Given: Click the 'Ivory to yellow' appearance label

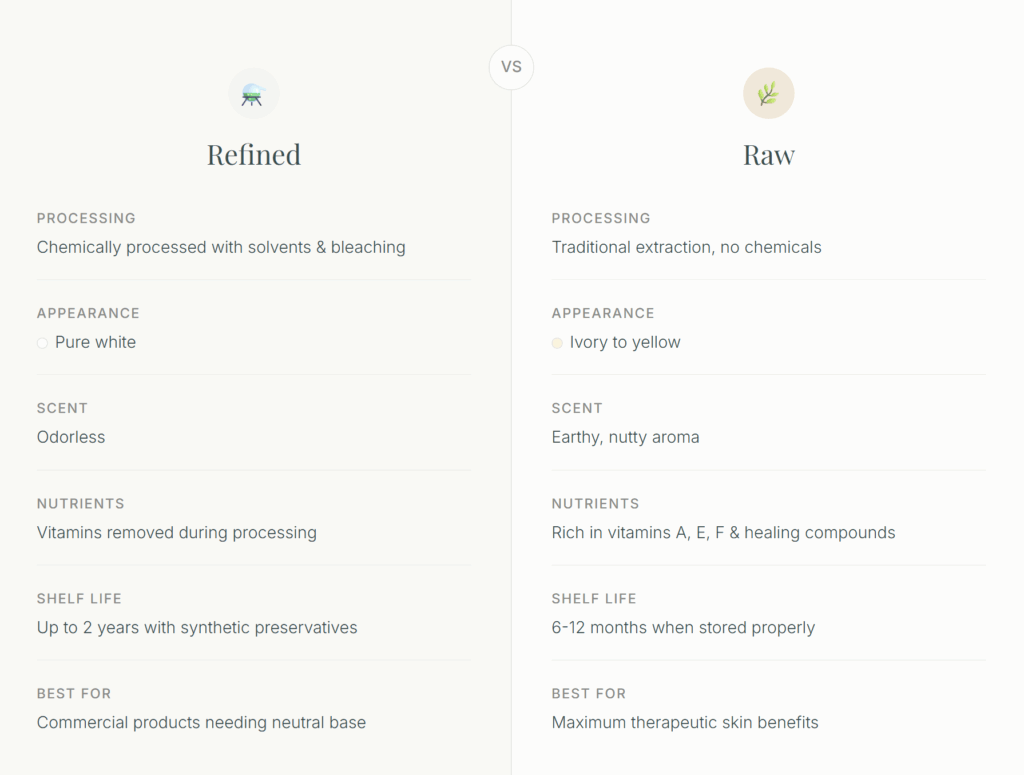Looking at the screenshot, I should click(625, 342).
